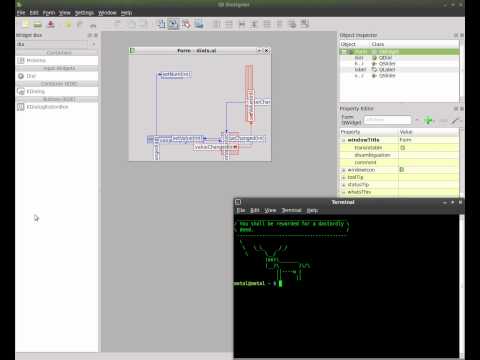
Task: Create a new form with the New toolbar icon
Action: pyautogui.click(x=26, y=24)
